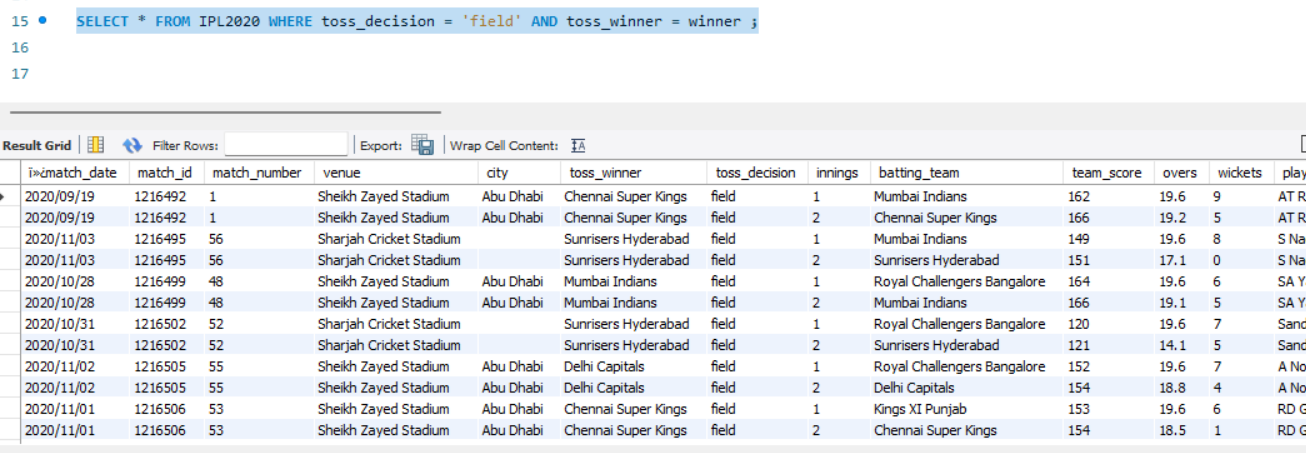Click line number 17 in the editor gutter
The width and height of the screenshot is (1306, 453).
point(20,74)
